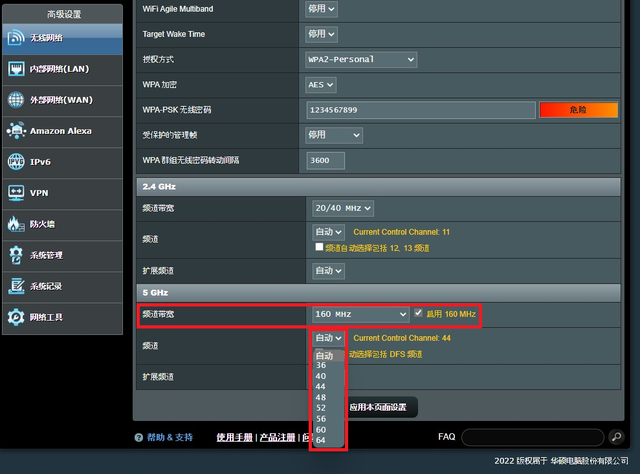Select channel 36 in the list
Screen dimensions: 640x474
[x=328, y=365]
